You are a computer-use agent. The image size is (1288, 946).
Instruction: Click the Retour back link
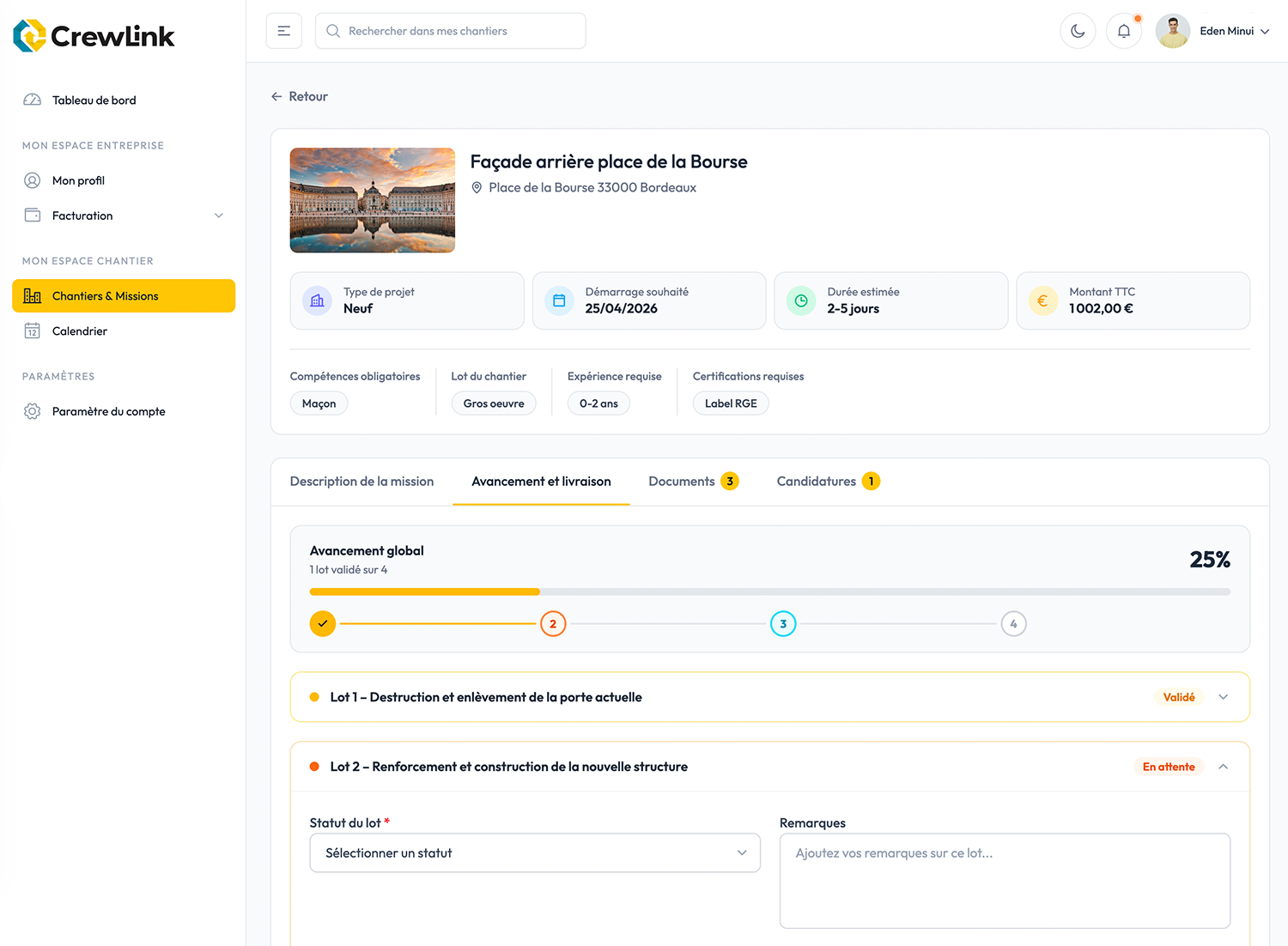click(x=300, y=96)
